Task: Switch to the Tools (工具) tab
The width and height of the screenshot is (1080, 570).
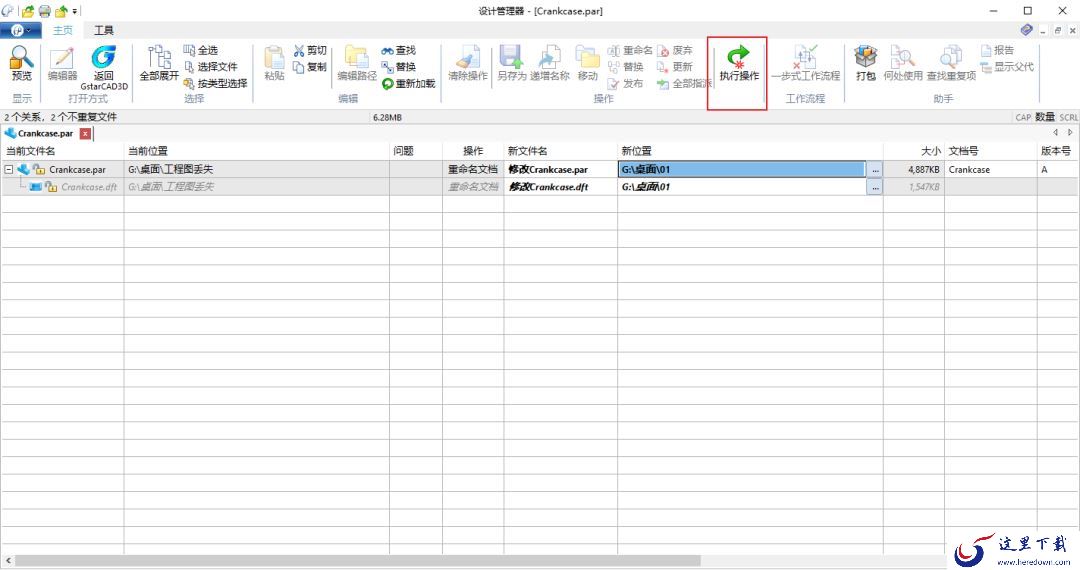Action: click(x=103, y=30)
